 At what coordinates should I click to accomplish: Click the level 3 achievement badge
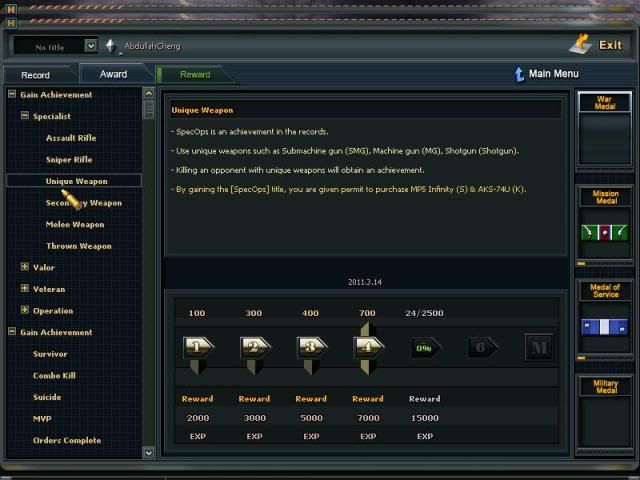click(311, 348)
